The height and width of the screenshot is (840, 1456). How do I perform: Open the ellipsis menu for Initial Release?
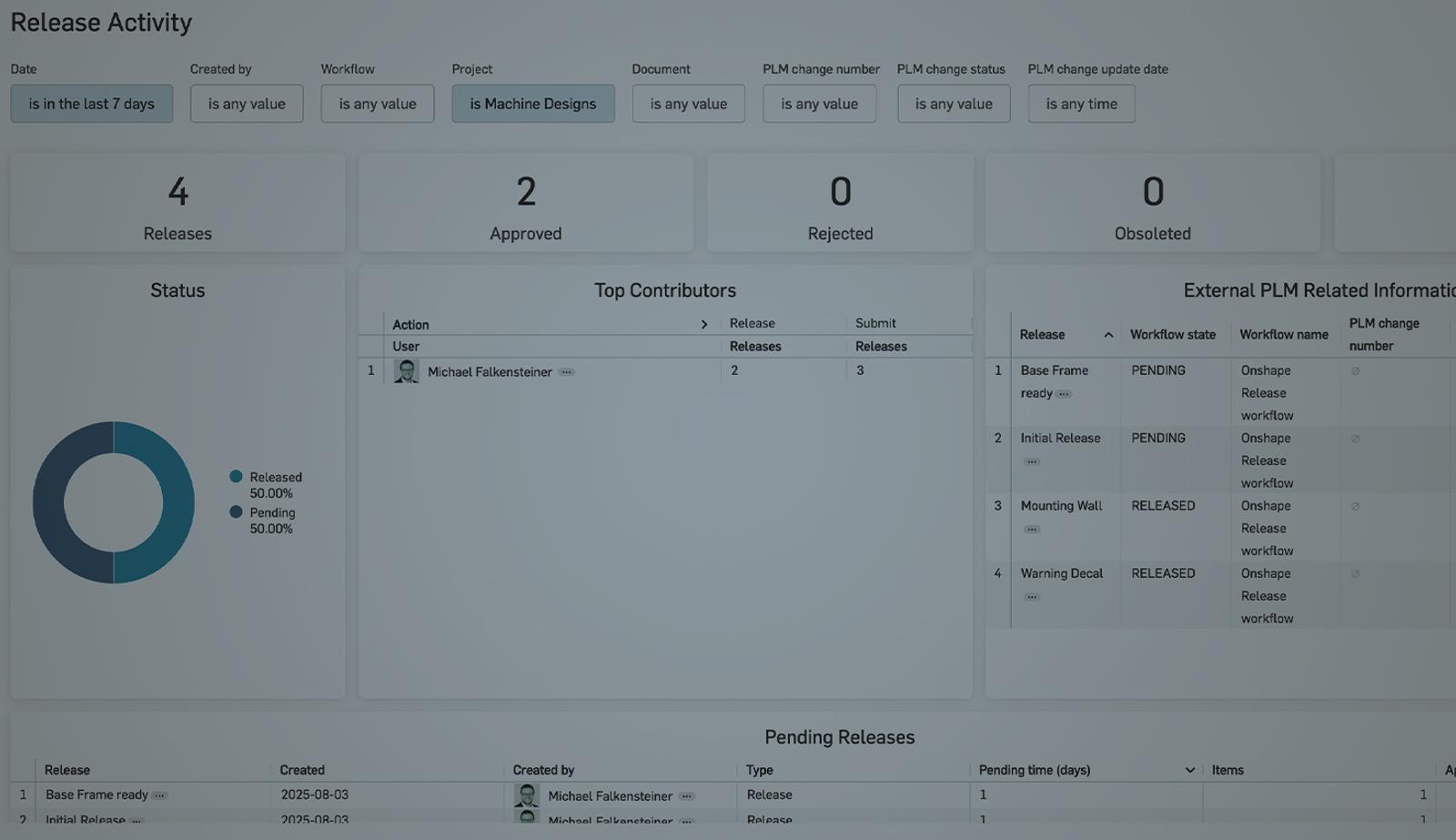click(1031, 461)
